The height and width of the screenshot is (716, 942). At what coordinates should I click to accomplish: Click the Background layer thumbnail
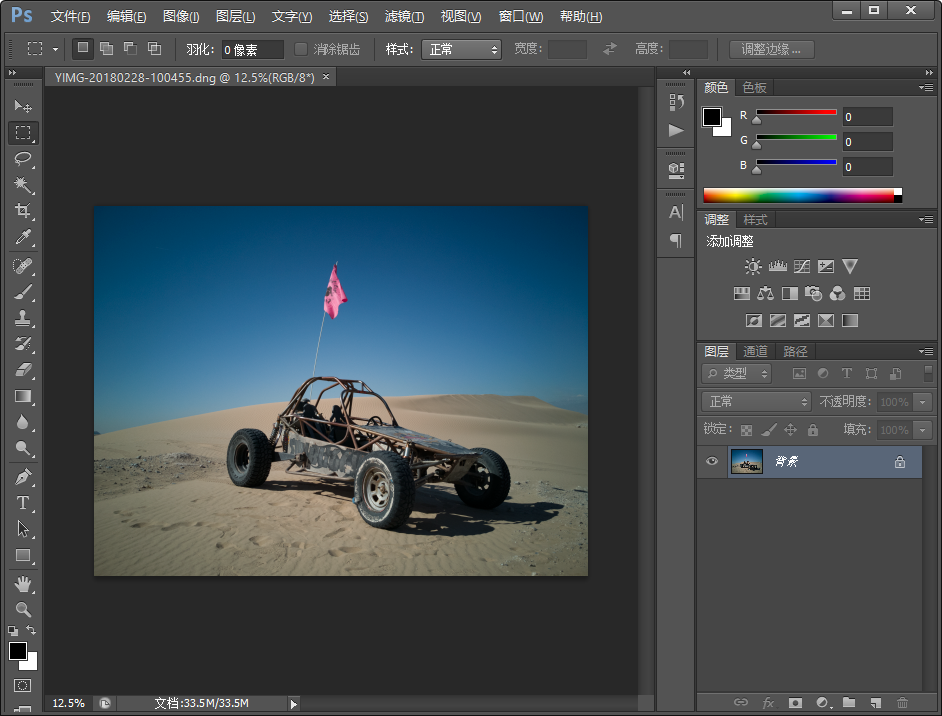point(747,461)
